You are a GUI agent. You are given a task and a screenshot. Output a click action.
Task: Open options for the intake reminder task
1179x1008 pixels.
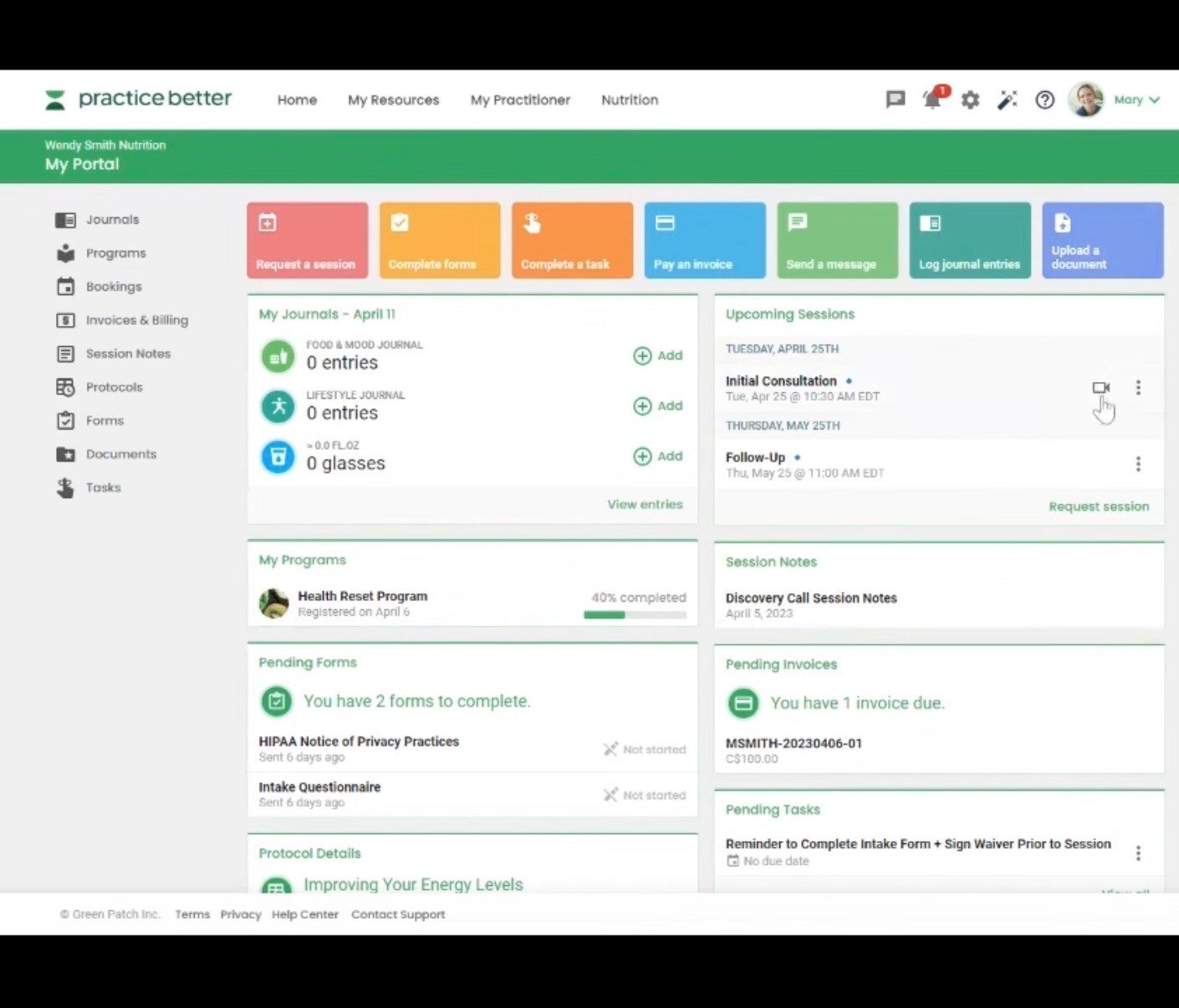(x=1138, y=853)
